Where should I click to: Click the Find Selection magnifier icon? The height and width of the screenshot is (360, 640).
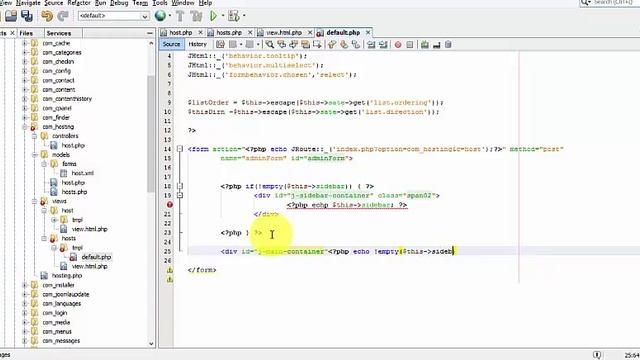point(269,44)
